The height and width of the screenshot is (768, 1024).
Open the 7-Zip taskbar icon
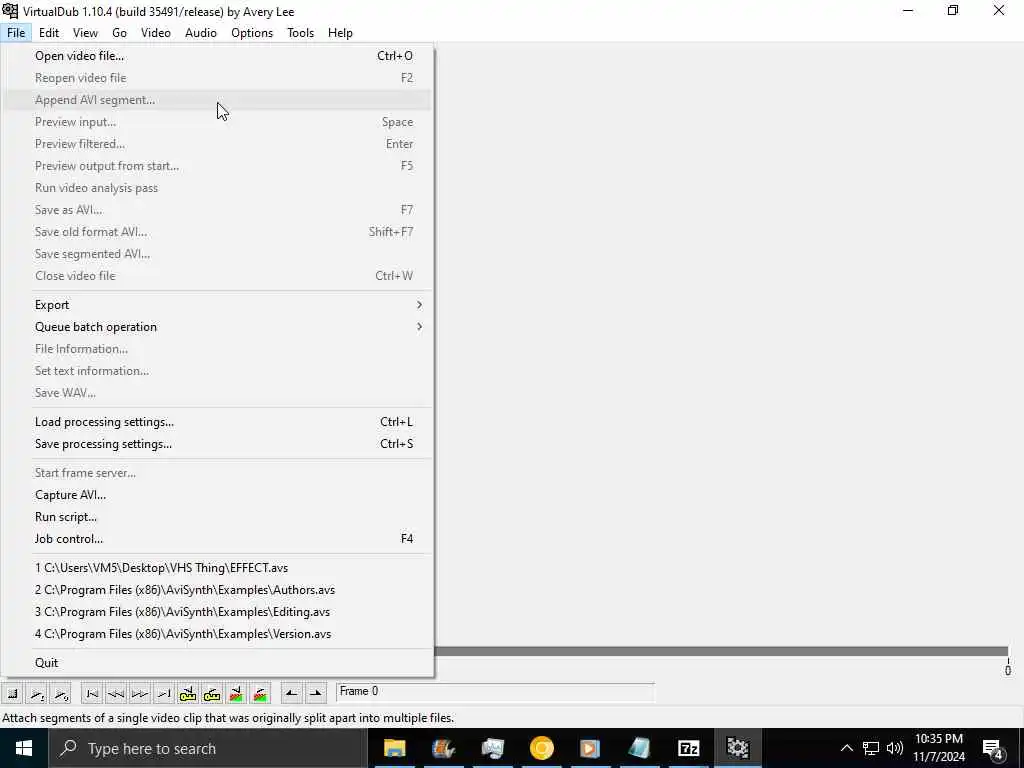click(688, 748)
